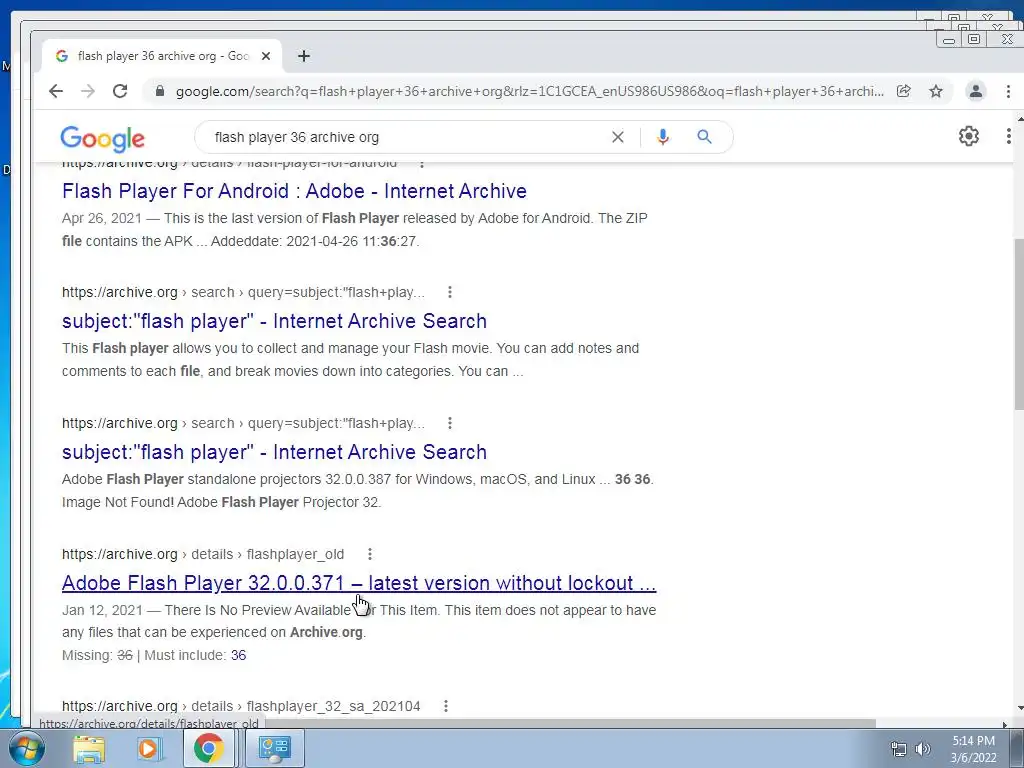Image resolution: width=1024 pixels, height=768 pixels.
Task: Close the flash player 36 tab
Action: pos(266,56)
